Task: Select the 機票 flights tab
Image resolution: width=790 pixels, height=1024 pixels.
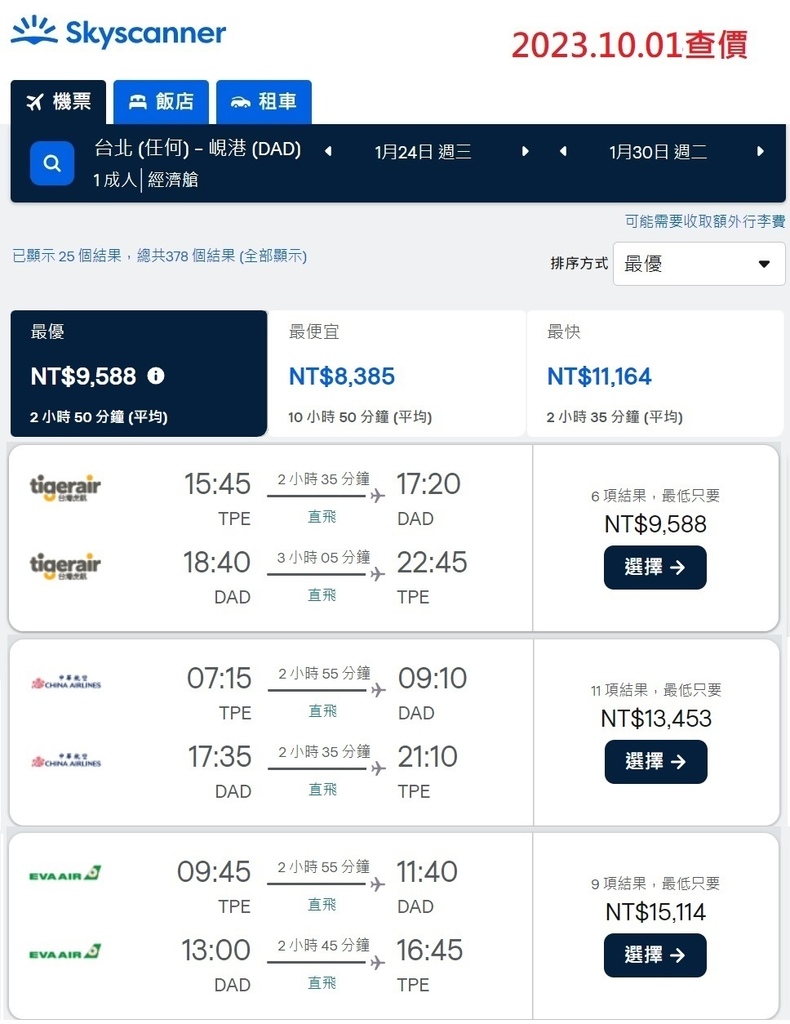Action: click(58, 102)
